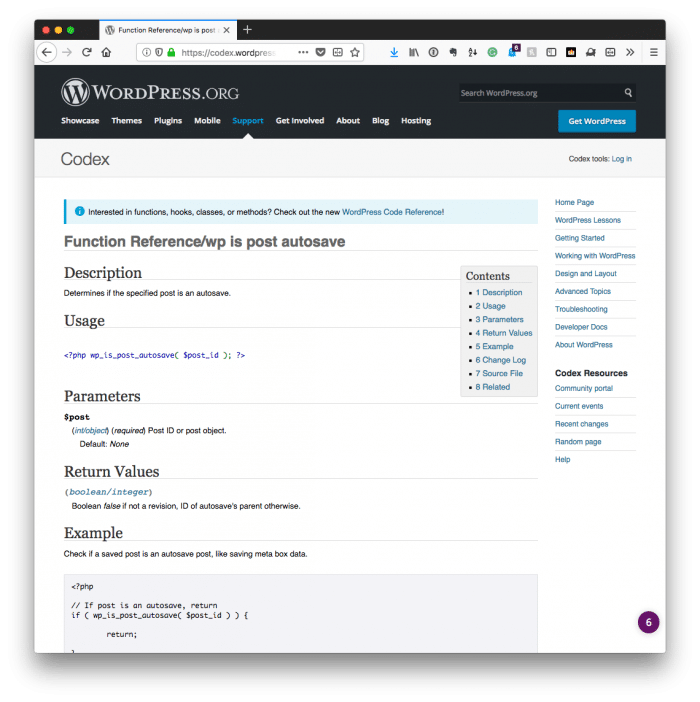700x702 pixels.
Task: Open the Showcase nav item
Action: point(80,120)
